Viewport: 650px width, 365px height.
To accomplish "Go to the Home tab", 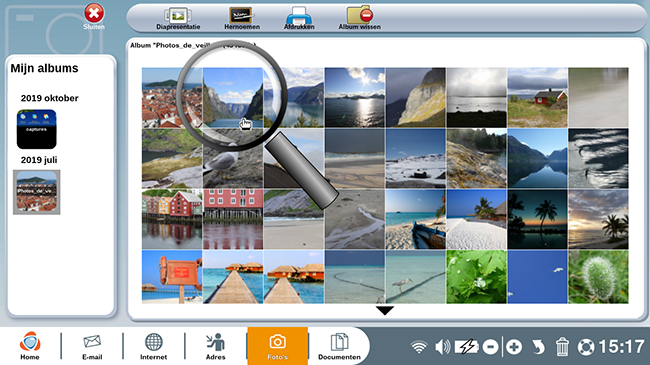I will pos(30,346).
